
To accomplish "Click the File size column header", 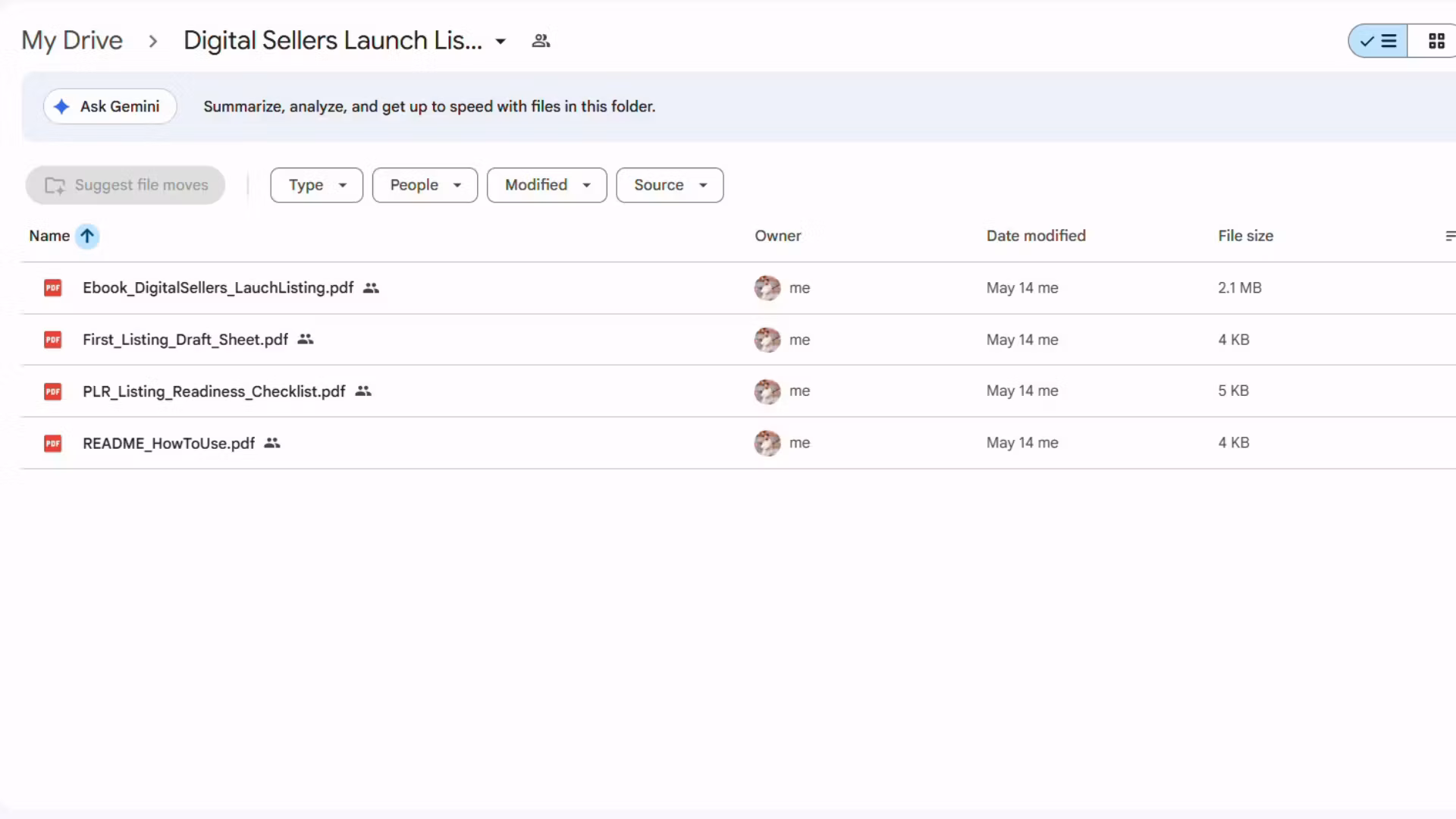I will 1246,236.
